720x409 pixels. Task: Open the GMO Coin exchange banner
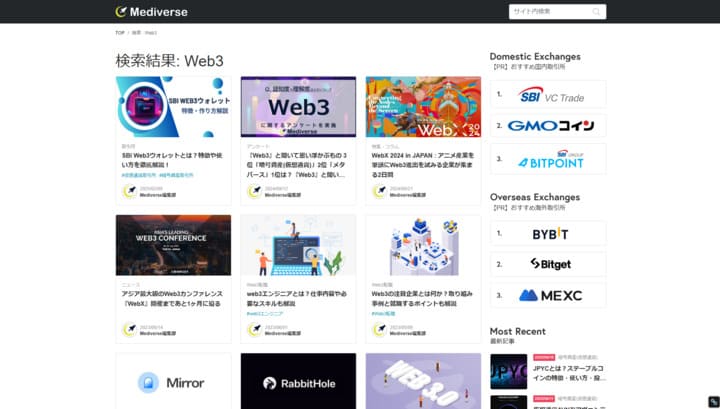tap(549, 126)
